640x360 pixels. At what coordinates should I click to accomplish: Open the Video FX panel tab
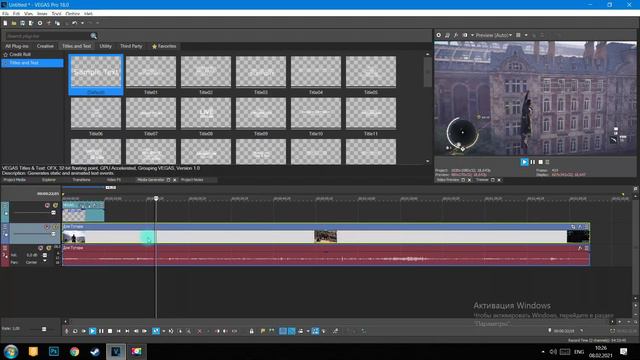coord(113,180)
